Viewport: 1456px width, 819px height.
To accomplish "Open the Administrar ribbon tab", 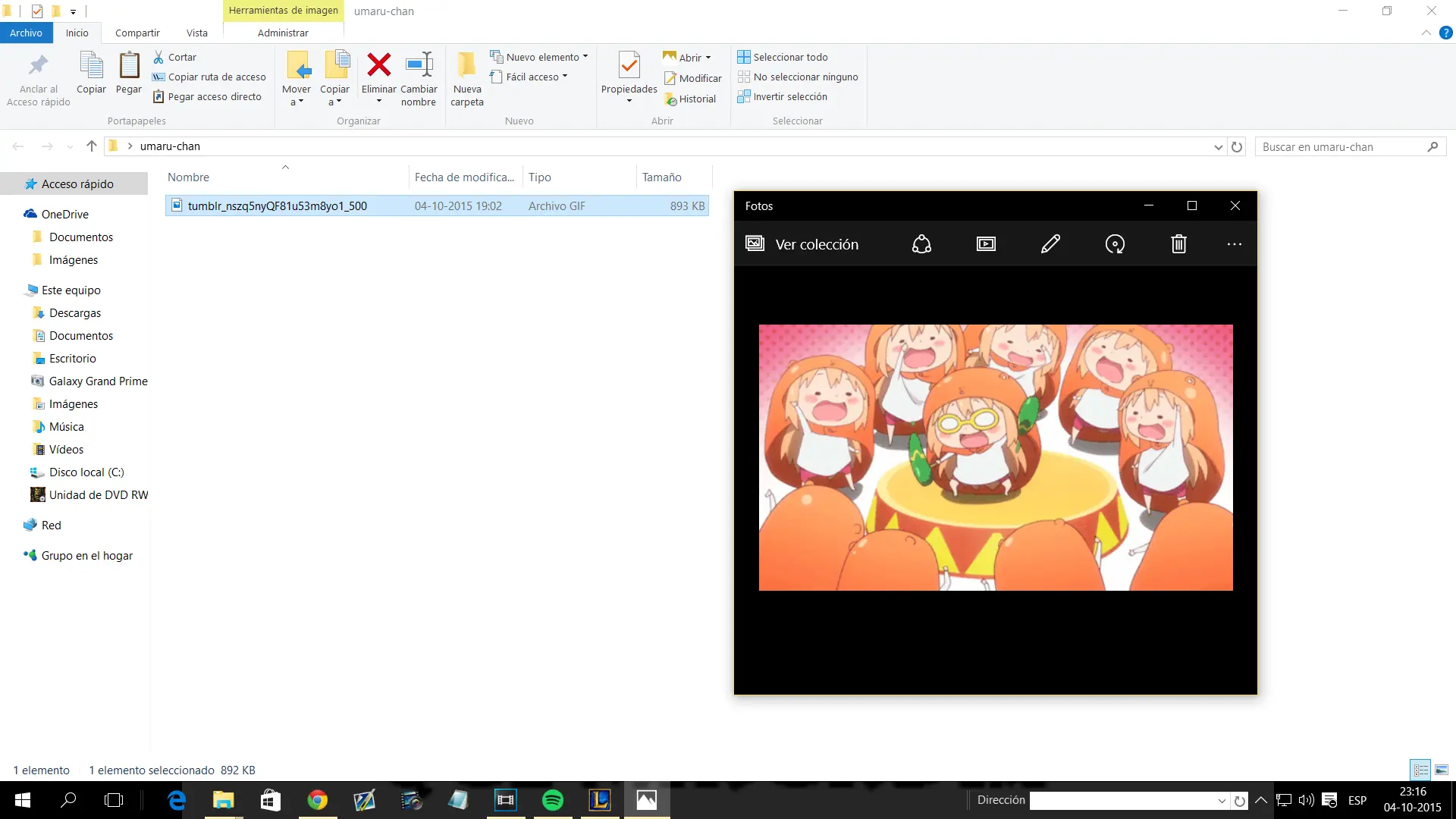I will pyautogui.click(x=283, y=33).
